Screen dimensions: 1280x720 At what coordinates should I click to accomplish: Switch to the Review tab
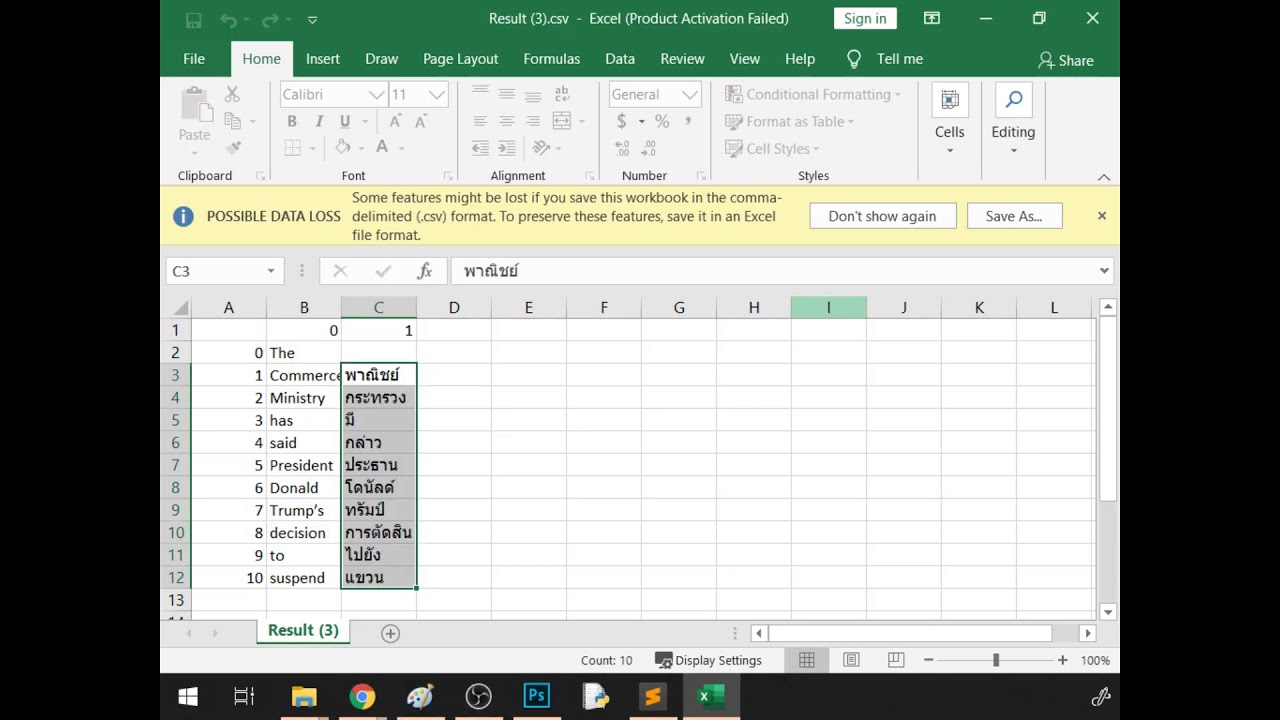coord(682,59)
